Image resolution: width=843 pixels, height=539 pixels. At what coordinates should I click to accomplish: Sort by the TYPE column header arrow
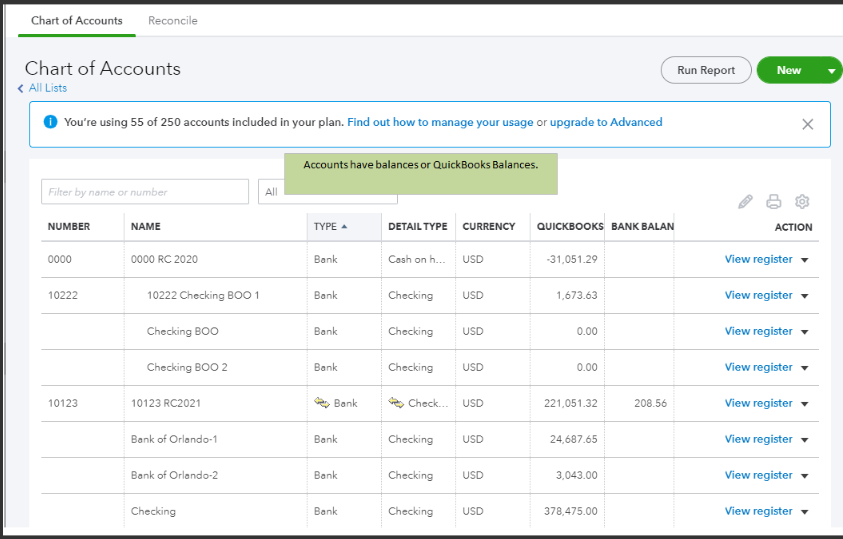(345, 227)
